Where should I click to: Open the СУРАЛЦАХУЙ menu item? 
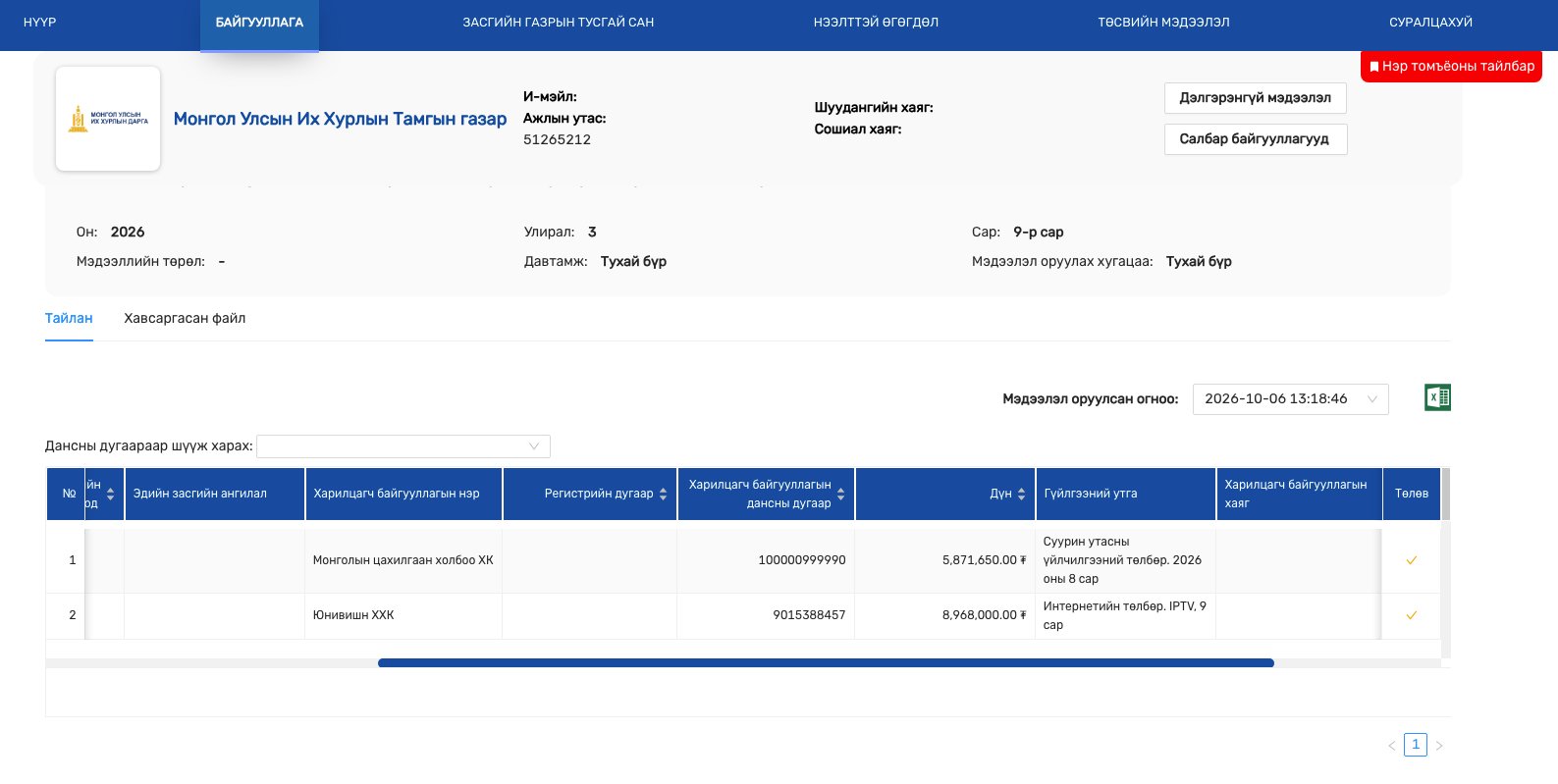click(x=1430, y=22)
